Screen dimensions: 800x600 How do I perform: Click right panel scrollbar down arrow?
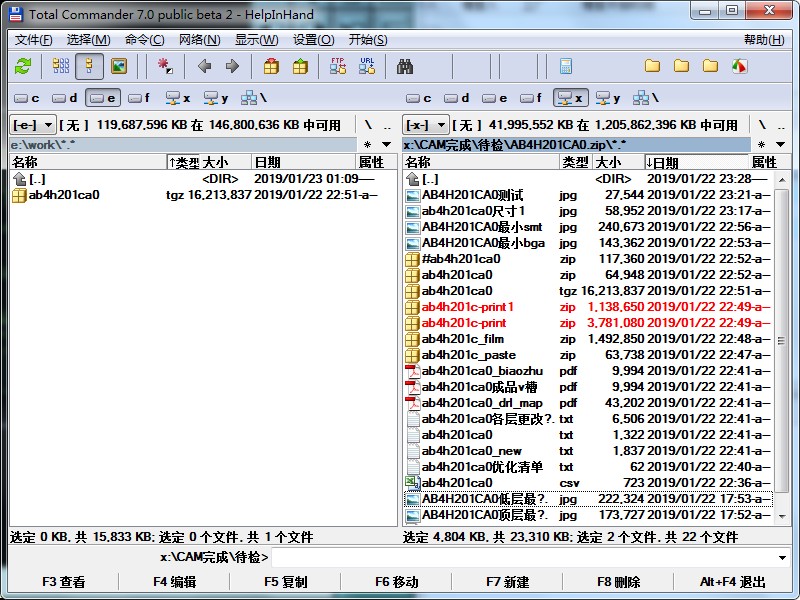782,517
